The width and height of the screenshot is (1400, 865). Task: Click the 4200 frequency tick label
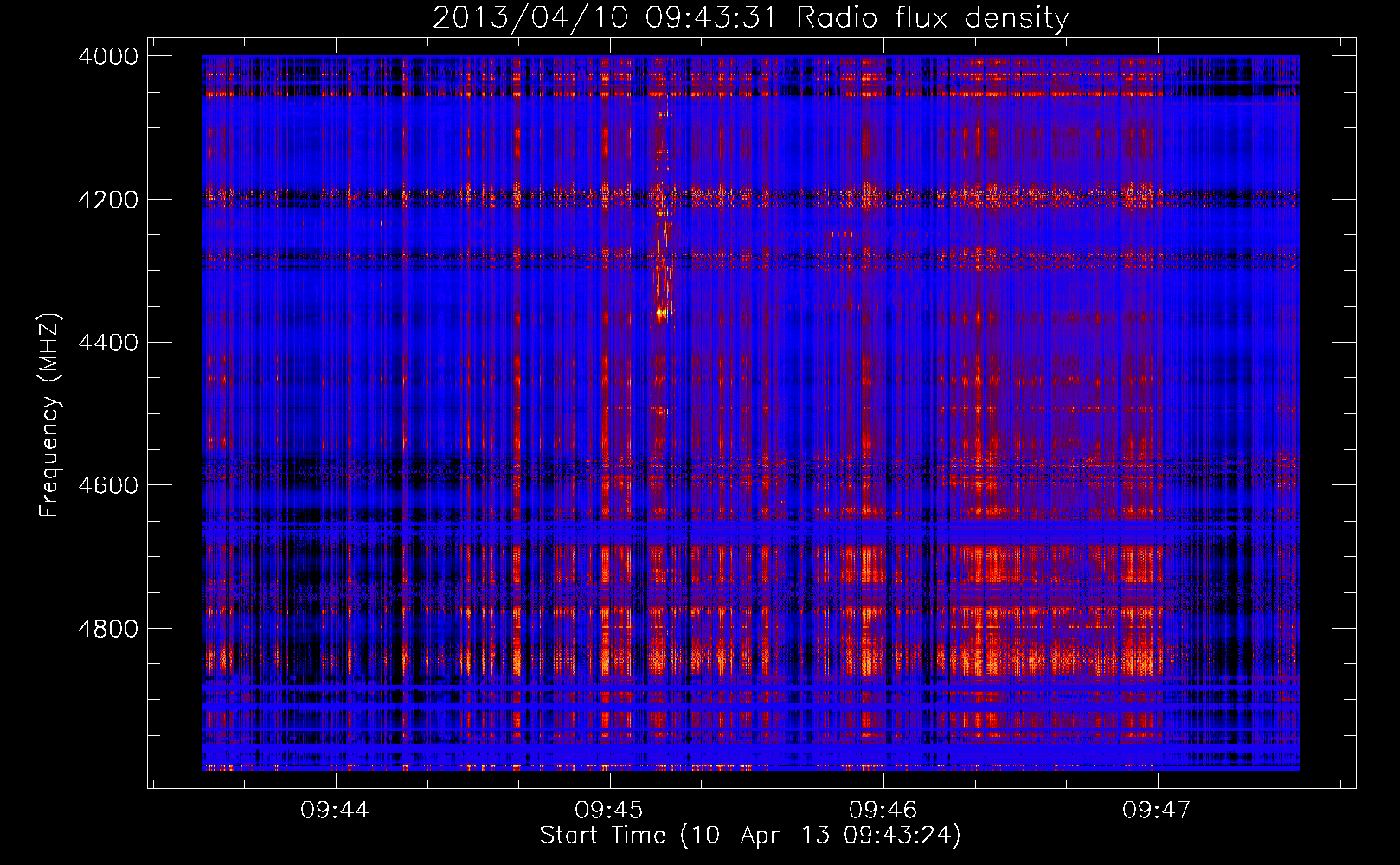(108, 200)
